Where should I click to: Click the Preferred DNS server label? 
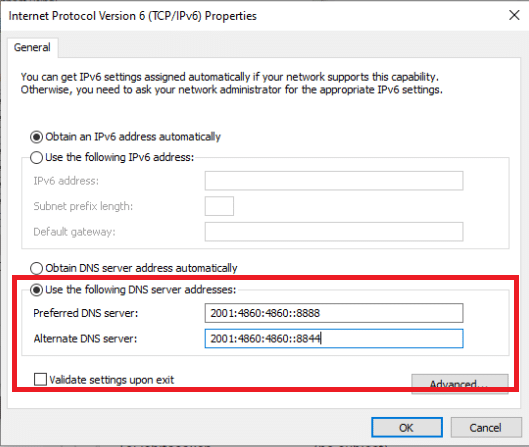coord(86,313)
